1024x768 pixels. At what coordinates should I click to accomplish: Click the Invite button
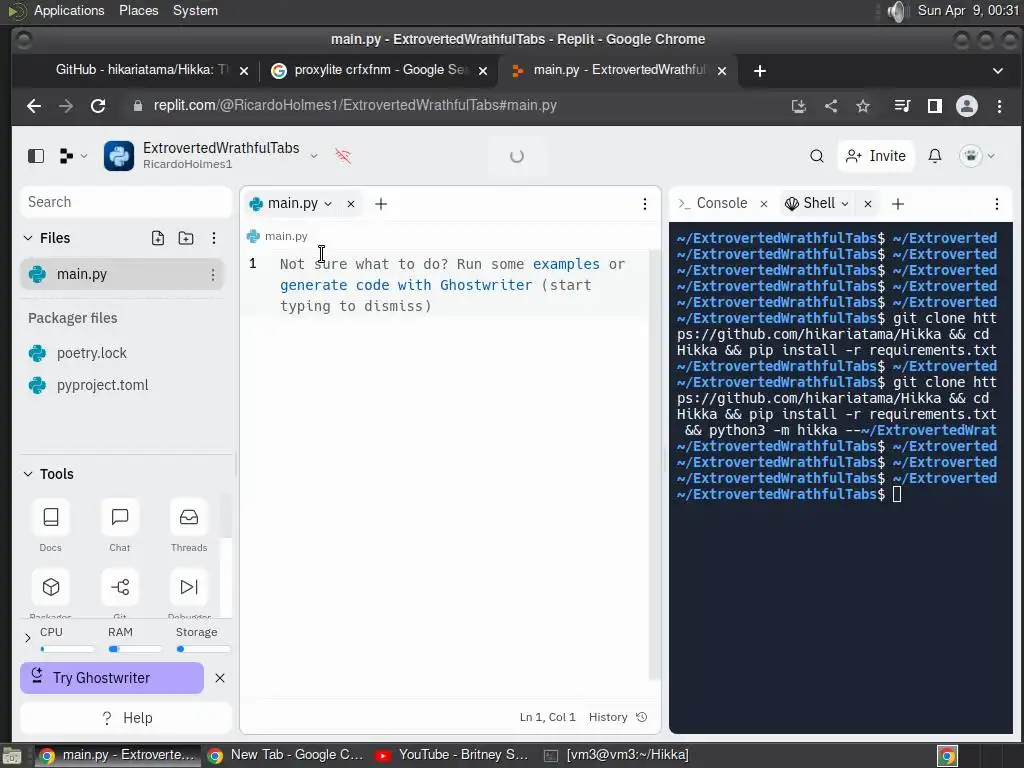tap(875, 156)
